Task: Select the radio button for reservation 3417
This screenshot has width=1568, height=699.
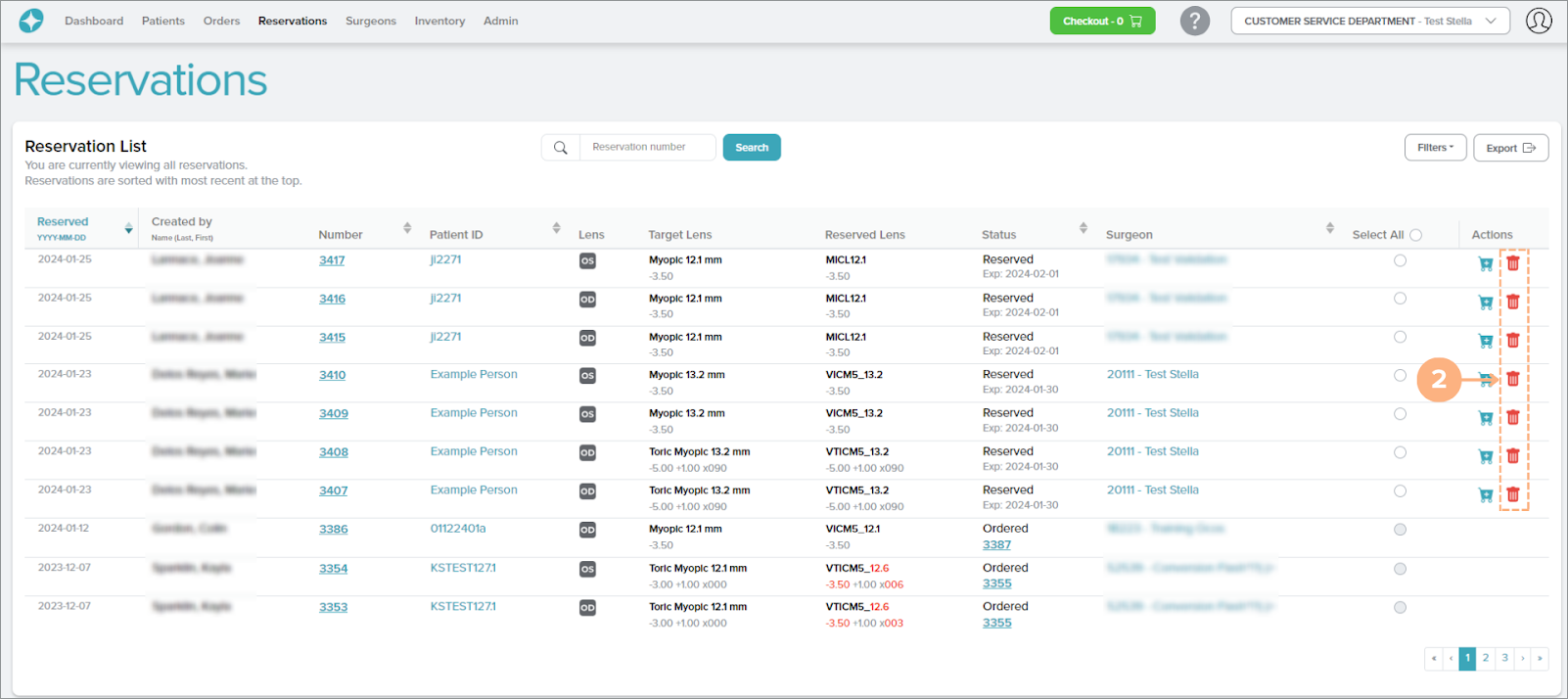Action: click(1400, 260)
